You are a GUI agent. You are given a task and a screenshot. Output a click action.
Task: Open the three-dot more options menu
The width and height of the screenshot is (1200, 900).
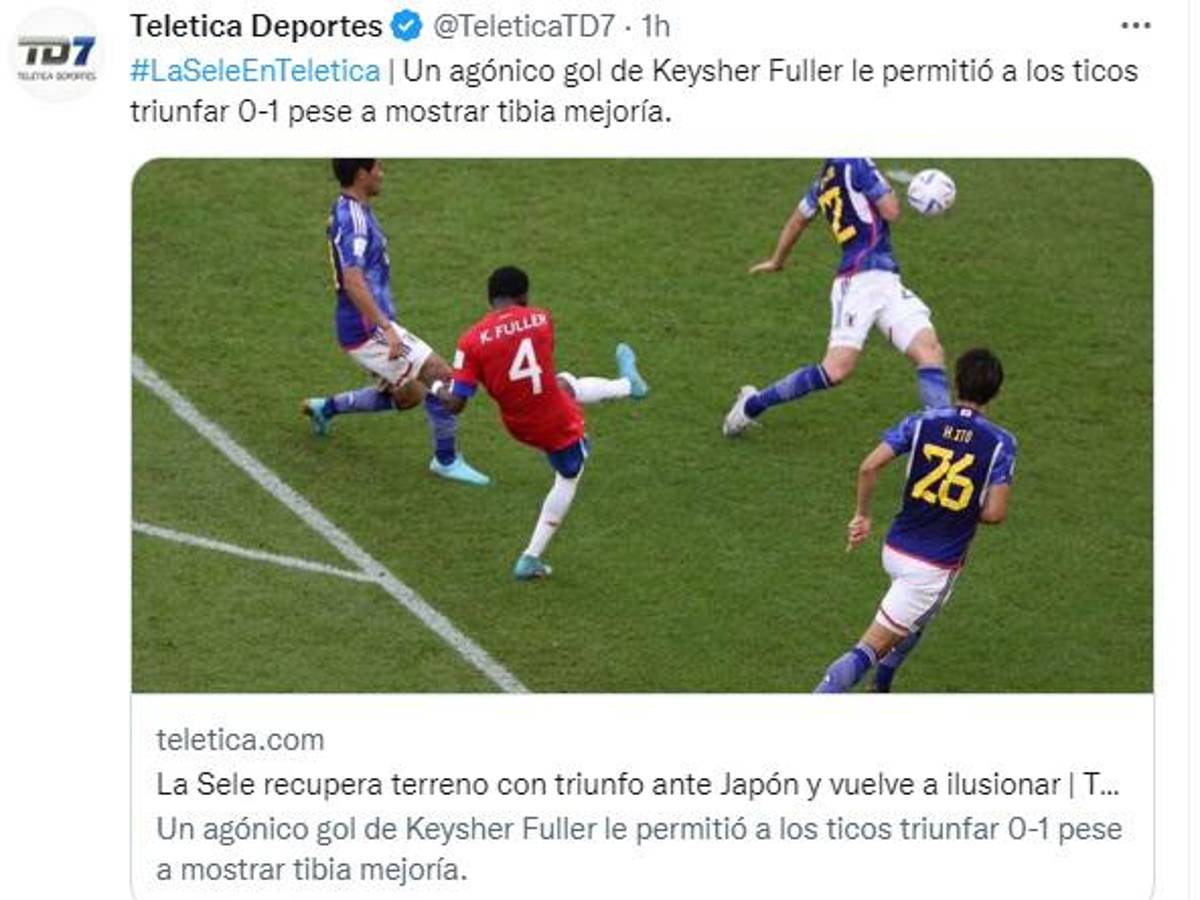[x=1136, y=26]
